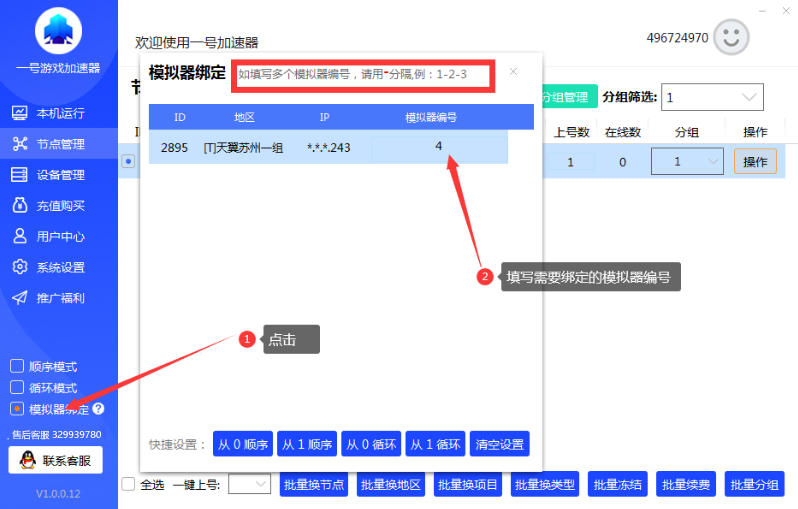
Task: Open 本机运行 menu item
Action: click(x=59, y=113)
